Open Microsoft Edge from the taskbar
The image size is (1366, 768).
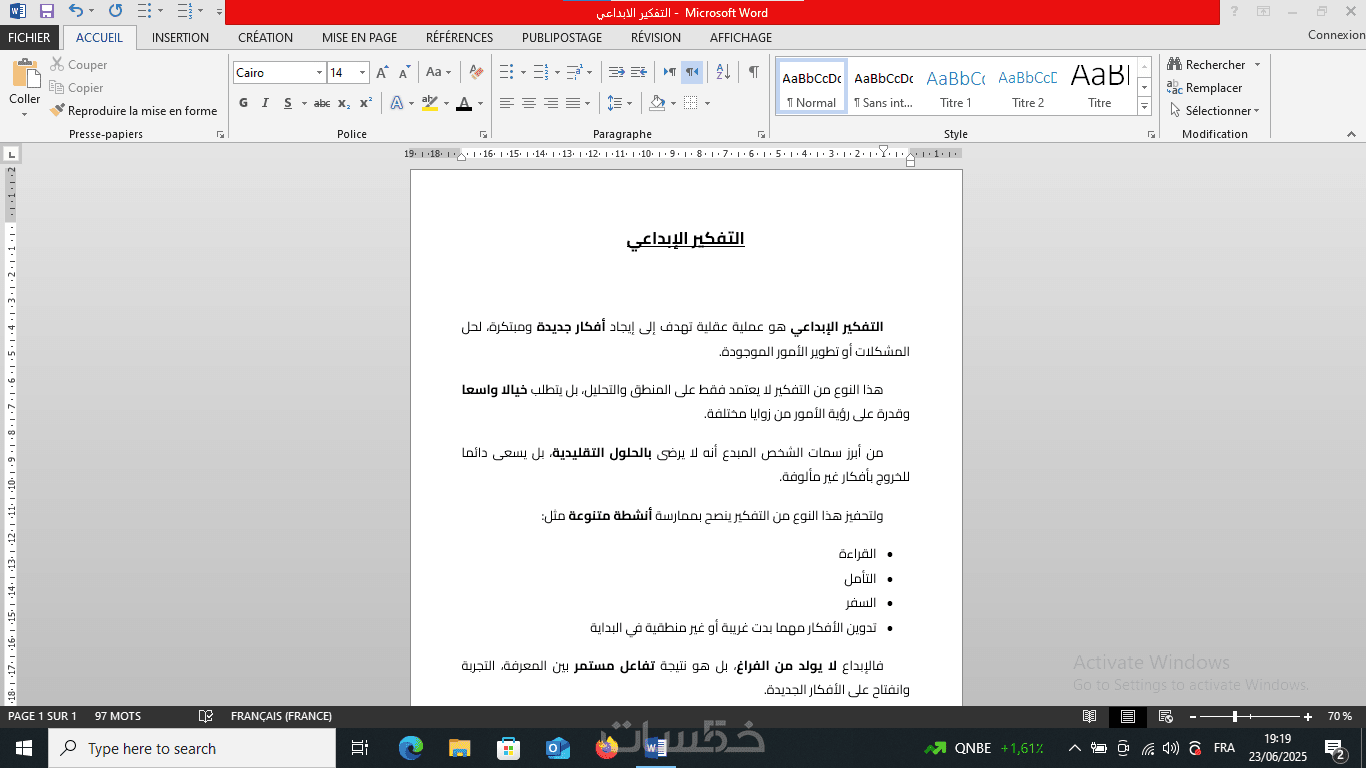pyautogui.click(x=410, y=748)
